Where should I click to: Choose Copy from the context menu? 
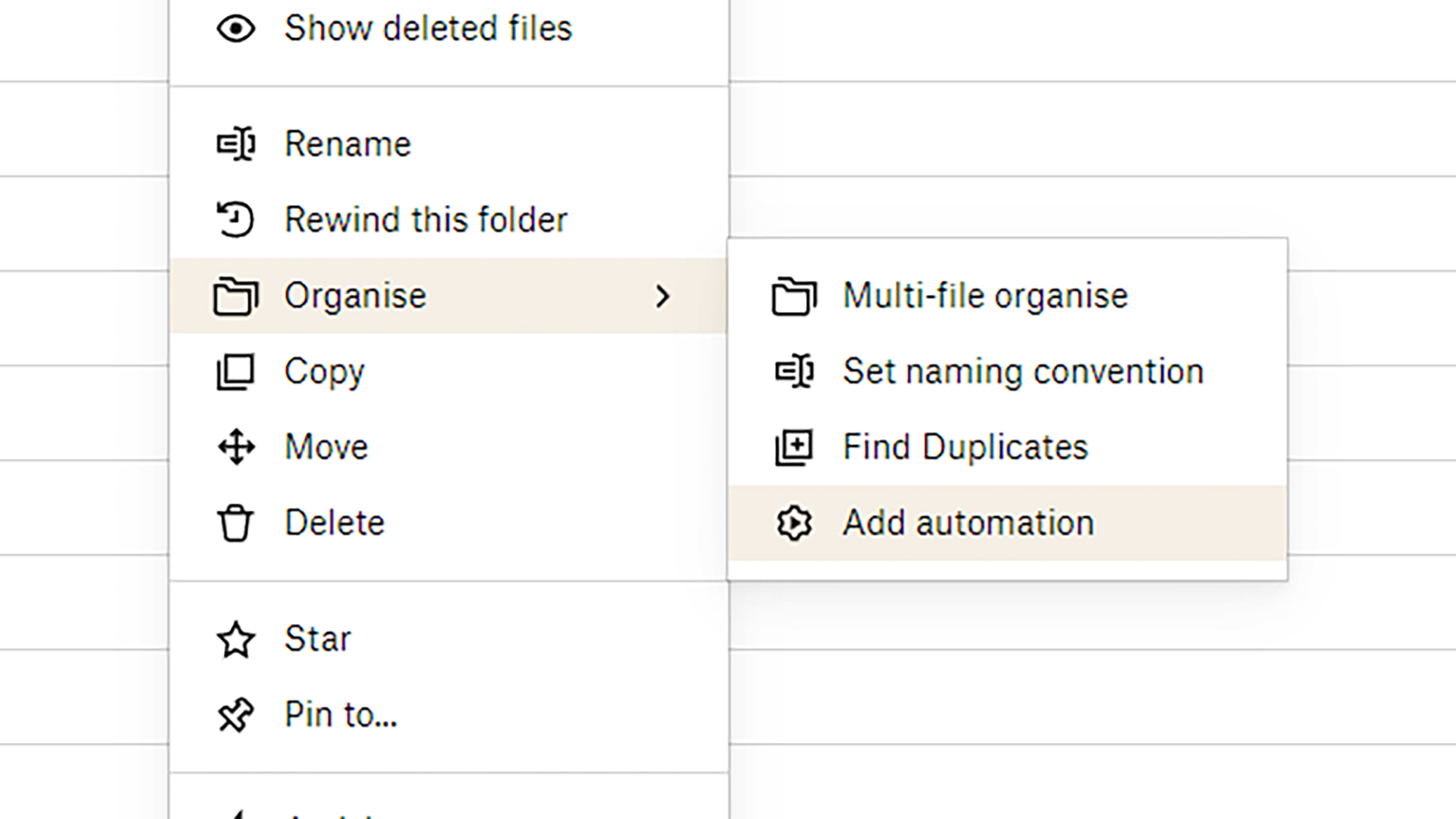pos(449,371)
